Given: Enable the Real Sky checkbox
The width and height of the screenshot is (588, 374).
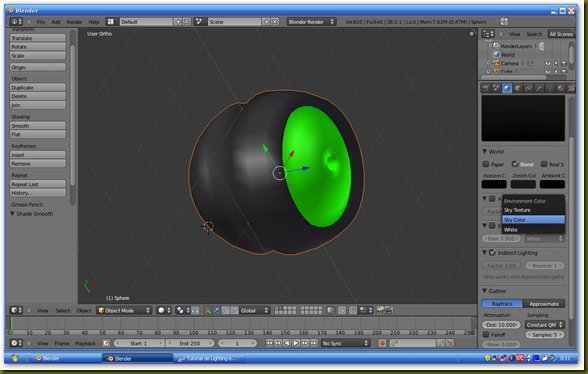Looking at the screenshot, I should click(544, 164).
